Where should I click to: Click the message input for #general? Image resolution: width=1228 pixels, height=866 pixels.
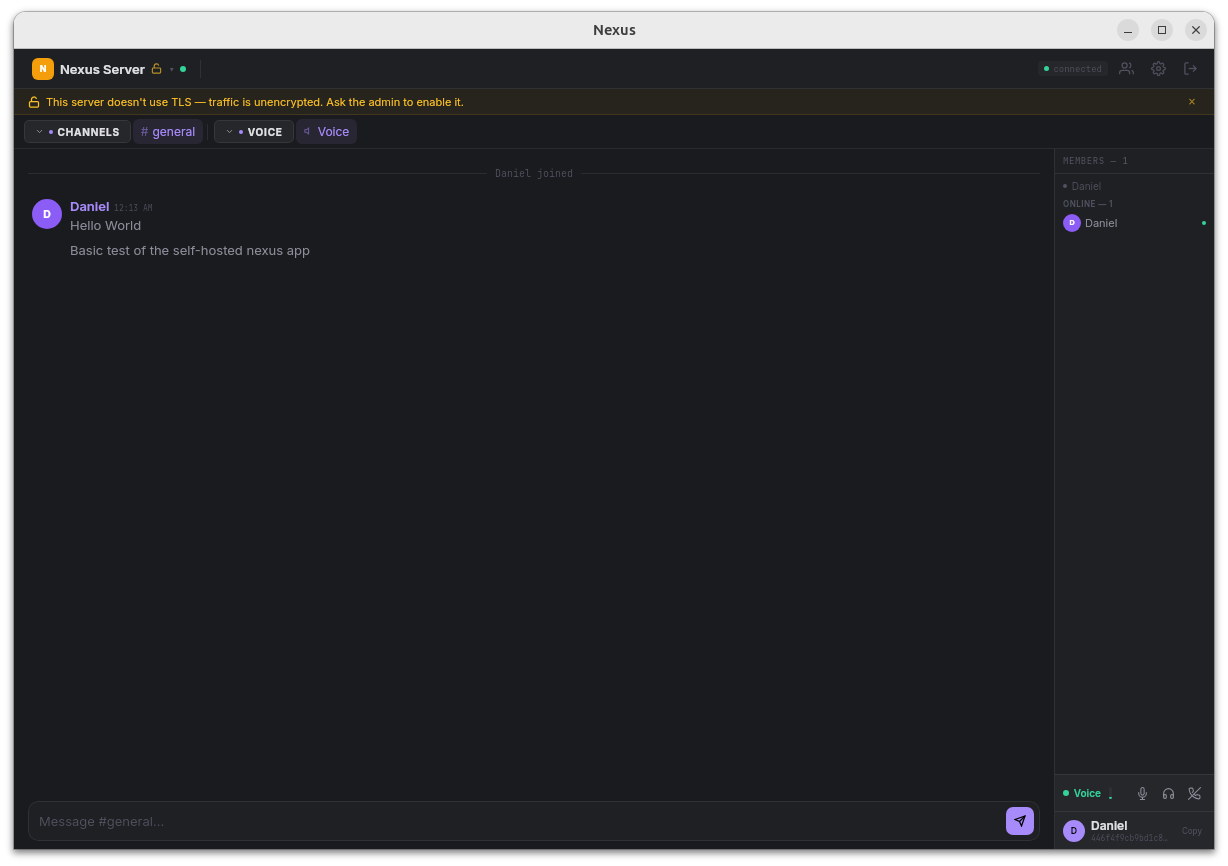(500, 821)
